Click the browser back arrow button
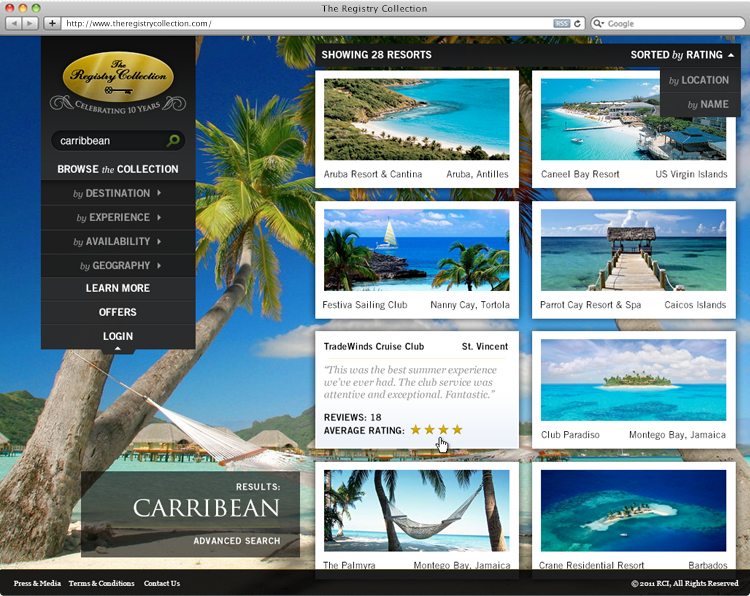 [13, 23]
